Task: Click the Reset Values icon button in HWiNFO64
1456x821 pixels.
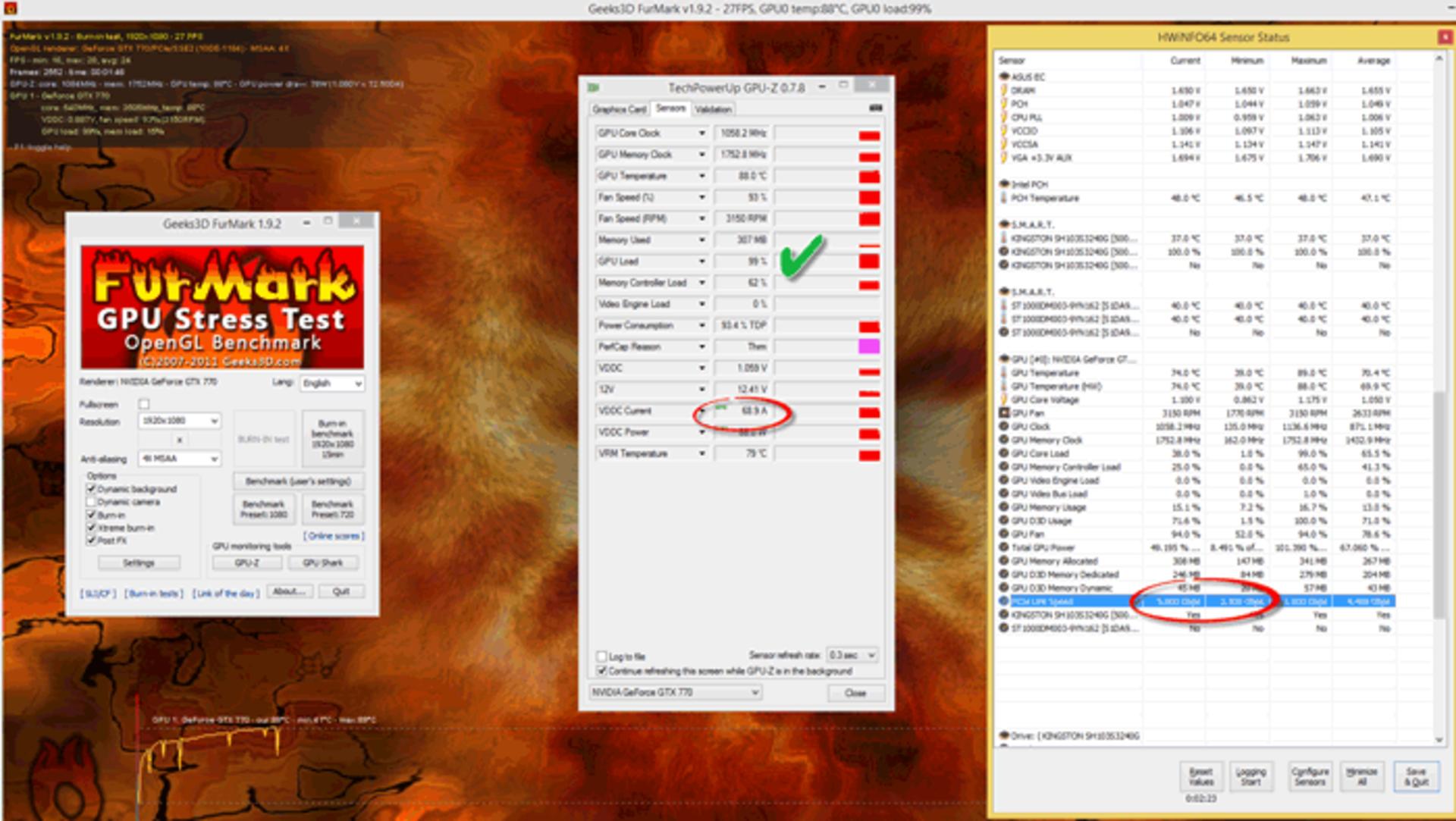Action: [x=1200, y=776]
